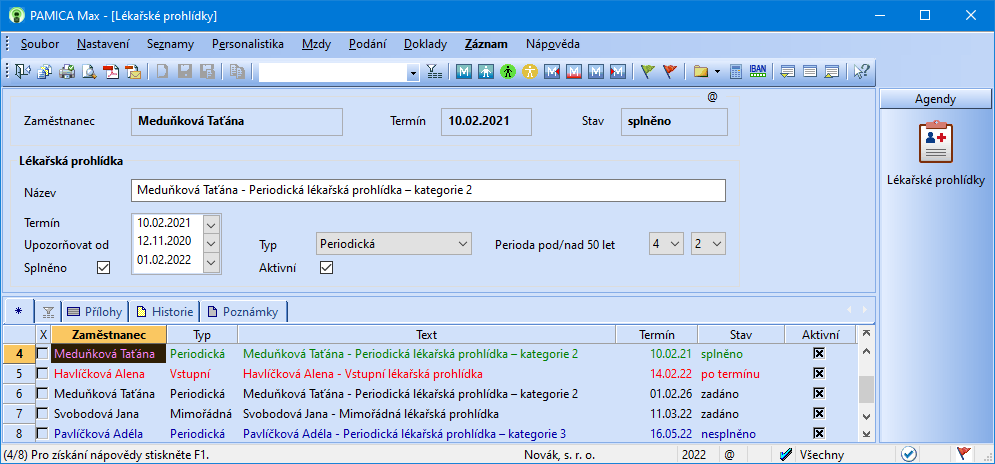
Task: Click the send PDF by email icon
Action: click(133, 72)
